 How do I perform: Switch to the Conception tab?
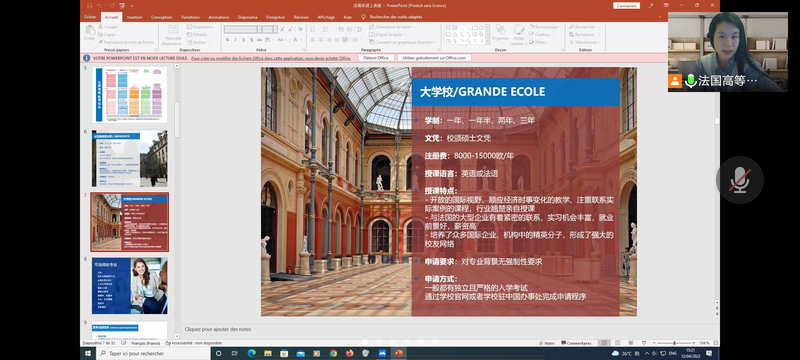pos(161,17)
